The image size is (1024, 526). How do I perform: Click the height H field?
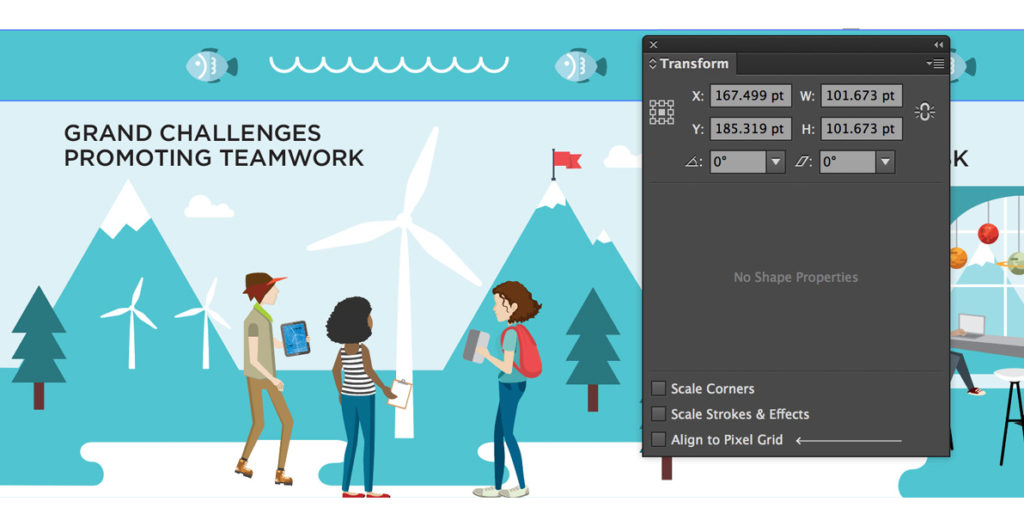pos(861,129)
